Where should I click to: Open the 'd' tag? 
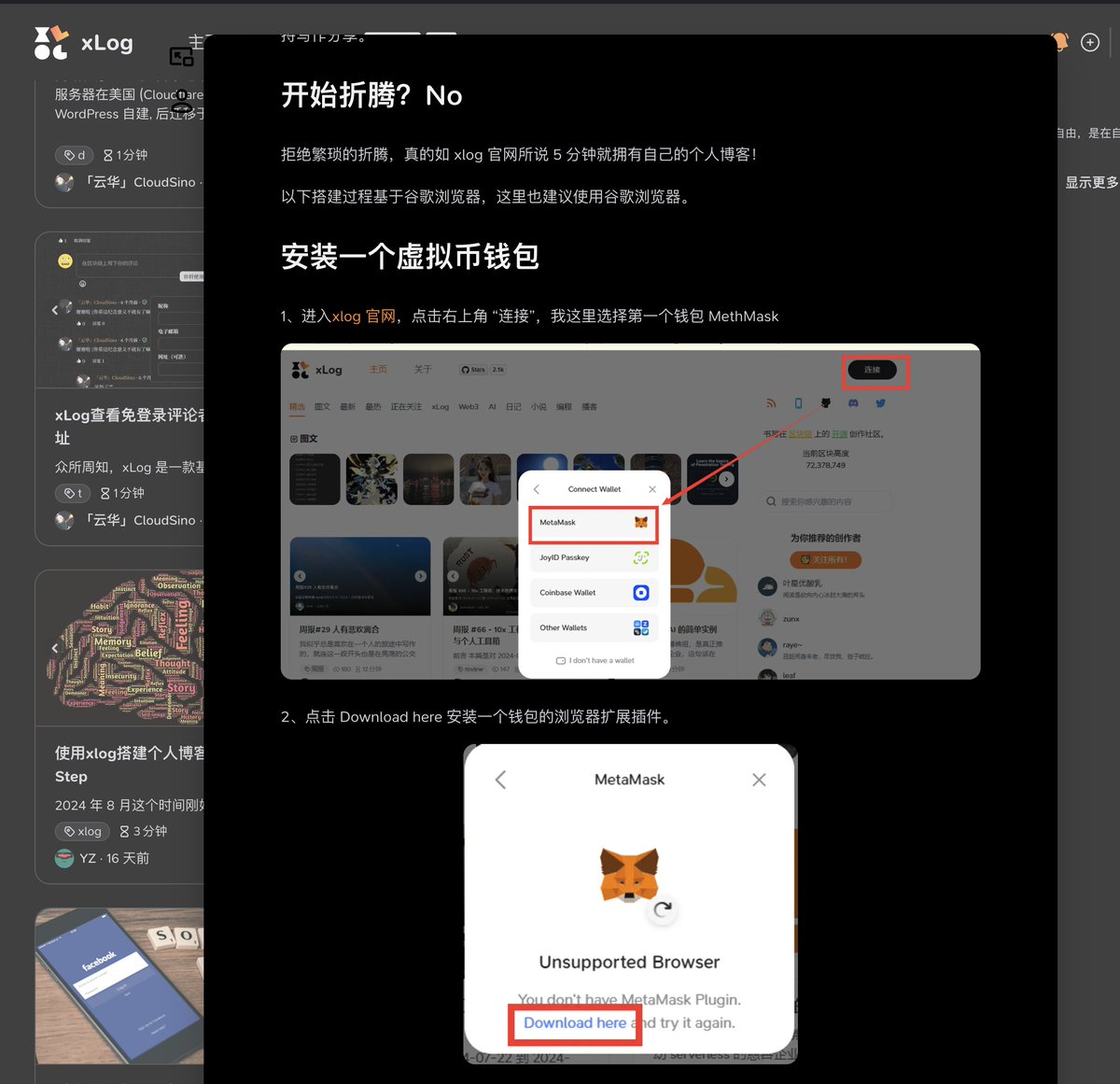click(75, 155)
